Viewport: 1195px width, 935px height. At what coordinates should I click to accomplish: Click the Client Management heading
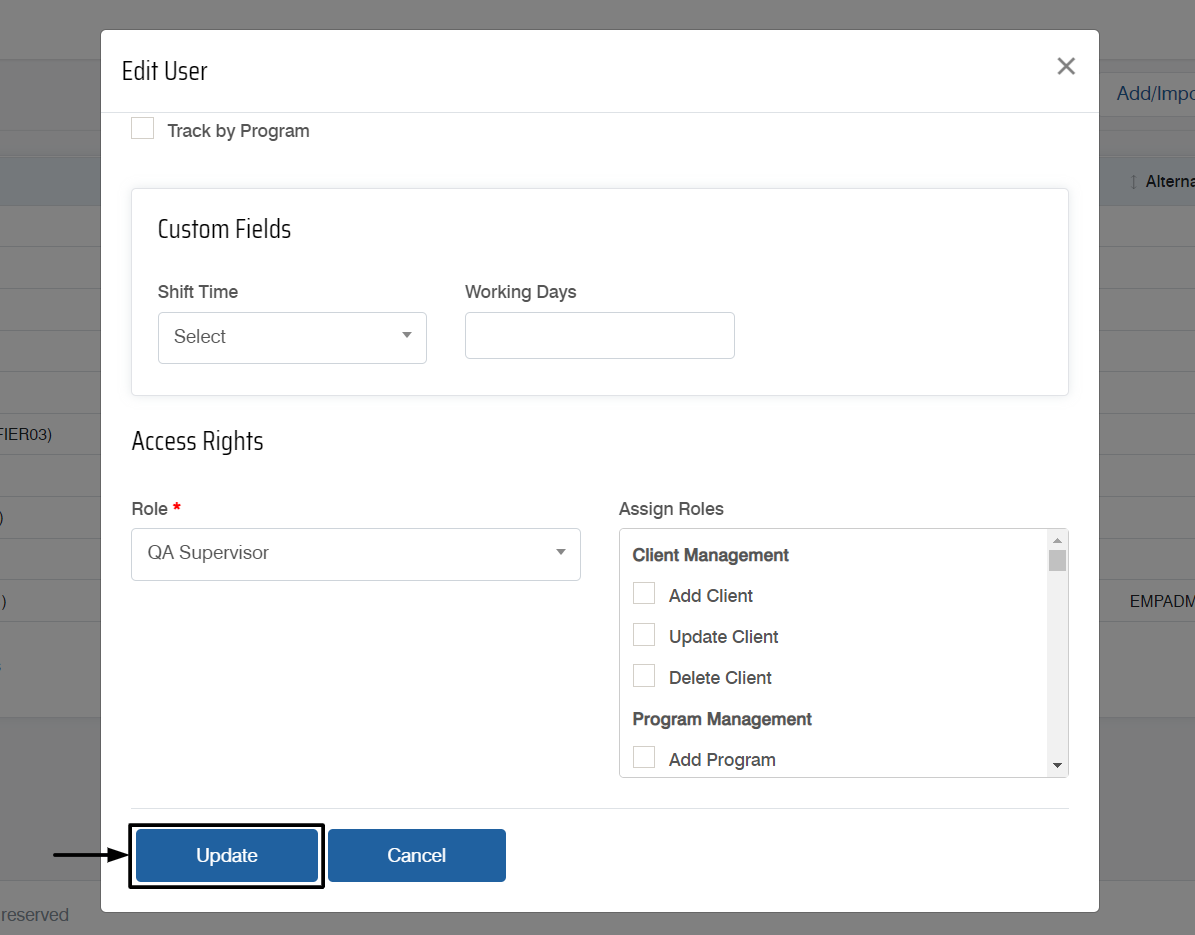[x=710, y=555]
